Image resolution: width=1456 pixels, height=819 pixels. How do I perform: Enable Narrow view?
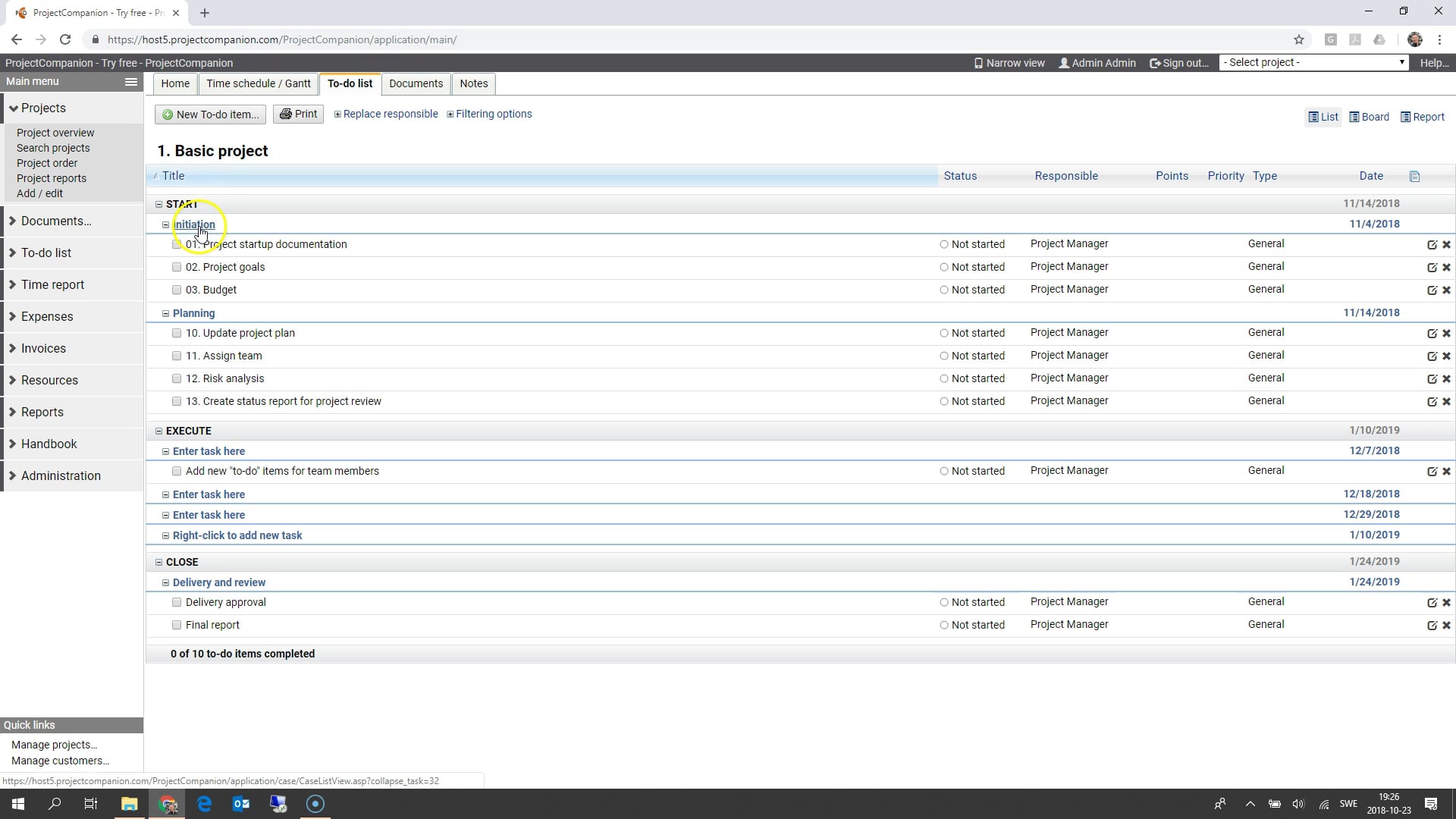tap(1009, 63)
